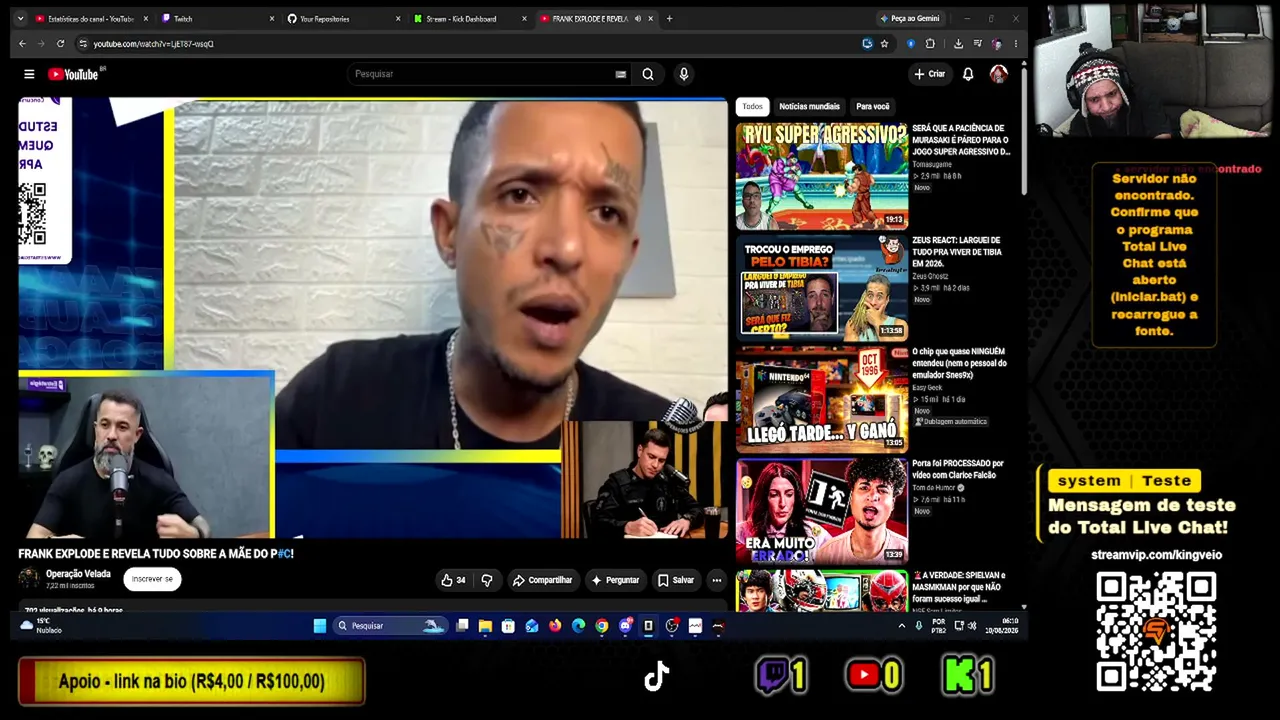Open Google Chrome from the taskbar

click(x=601, y=626)
